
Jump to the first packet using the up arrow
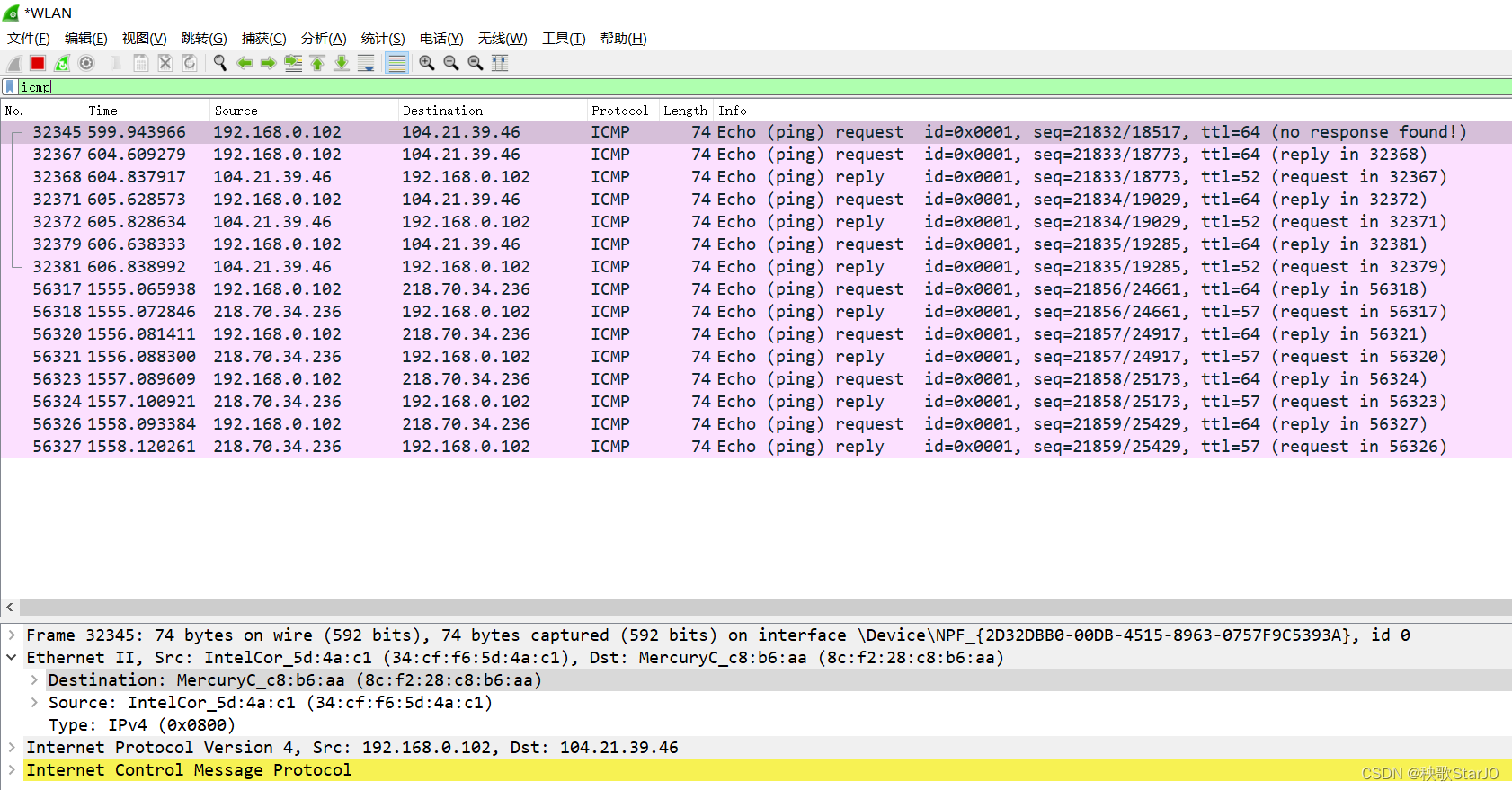click(x=317, y=63)
